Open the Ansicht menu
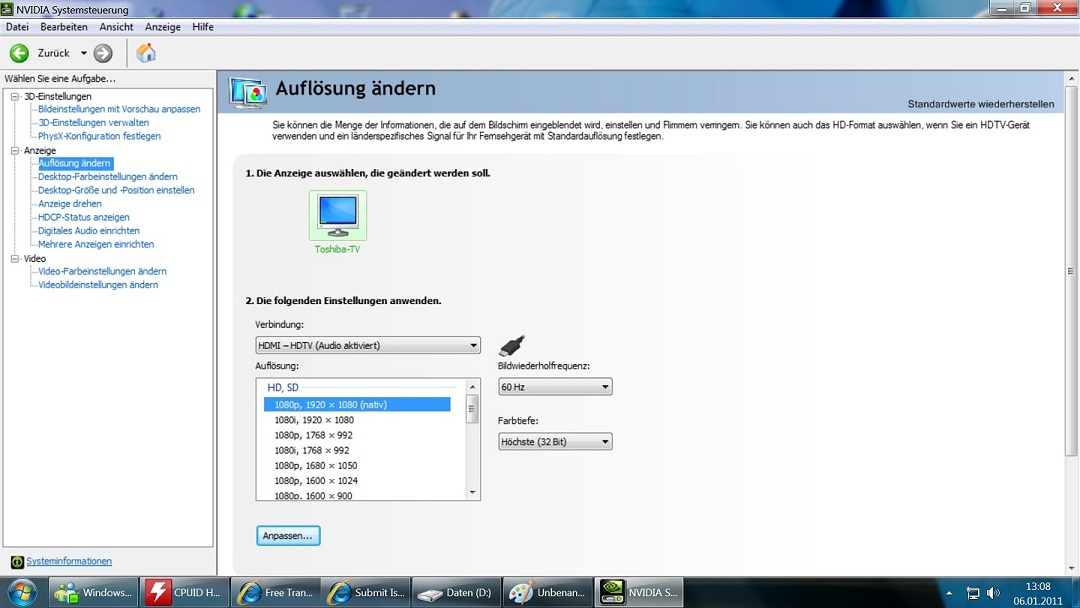The width and height of the screenshot is (1080, 608). (x=116, y=27)
